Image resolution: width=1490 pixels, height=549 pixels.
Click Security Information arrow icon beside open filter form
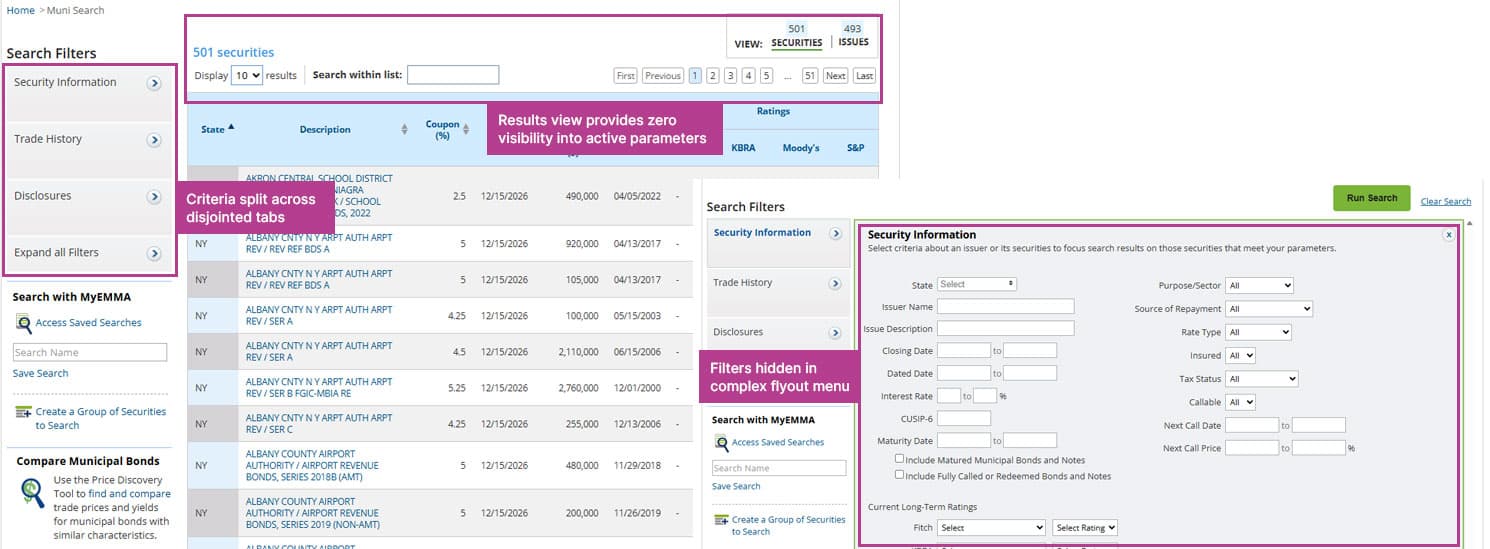tap(835, 233)
